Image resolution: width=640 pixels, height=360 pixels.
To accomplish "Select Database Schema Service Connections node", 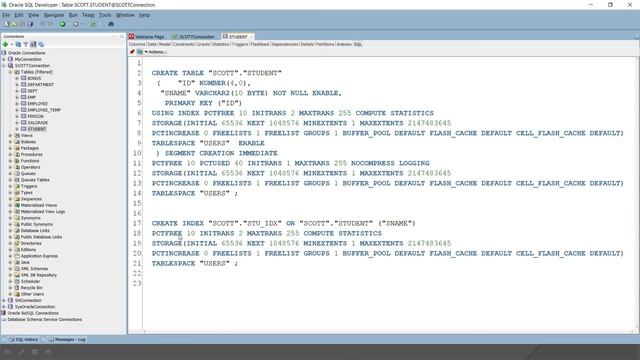I will pyautogui.click(x=45, y=320).
